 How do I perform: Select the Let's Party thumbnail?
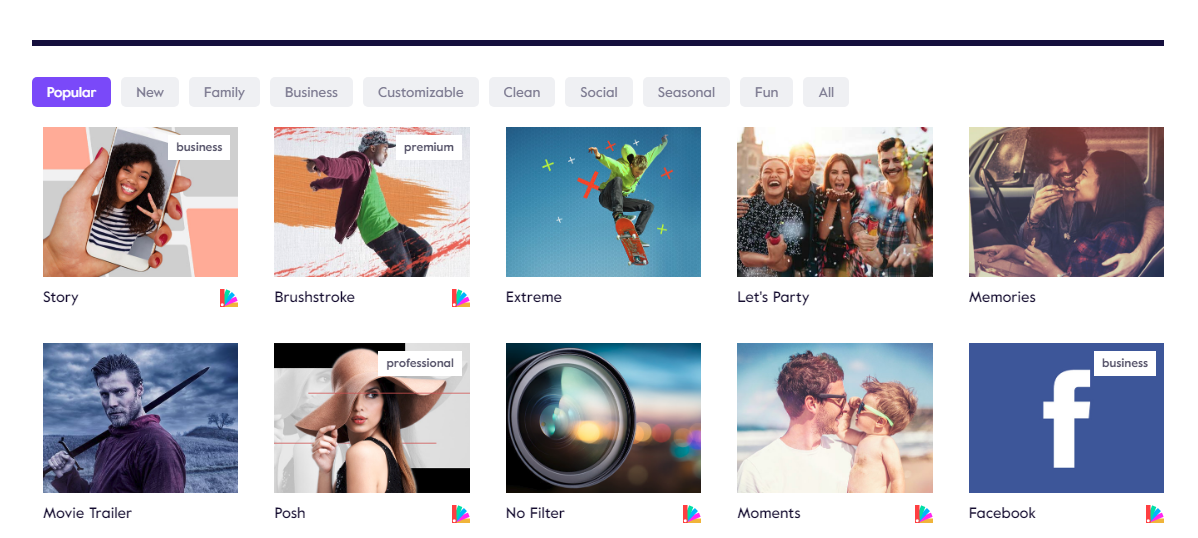click(x=835, y=202)
